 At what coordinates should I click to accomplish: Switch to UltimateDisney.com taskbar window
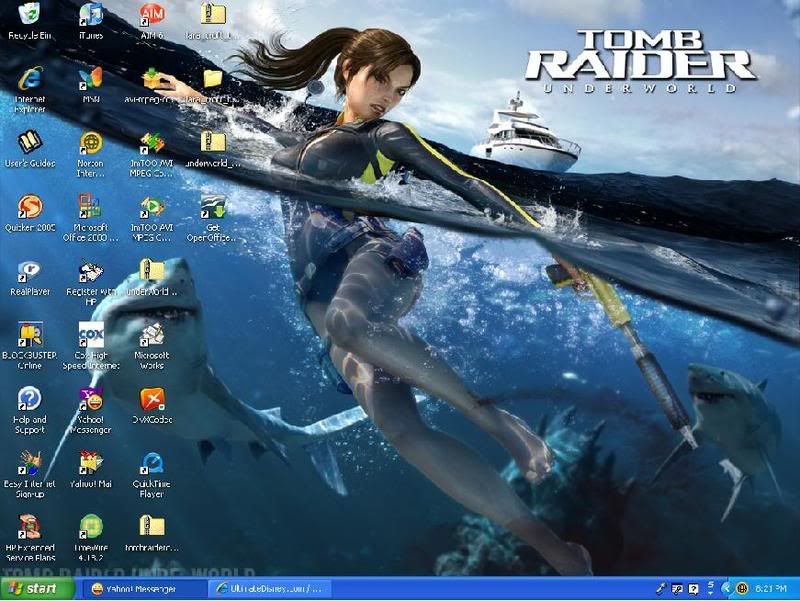pos(266,589)
